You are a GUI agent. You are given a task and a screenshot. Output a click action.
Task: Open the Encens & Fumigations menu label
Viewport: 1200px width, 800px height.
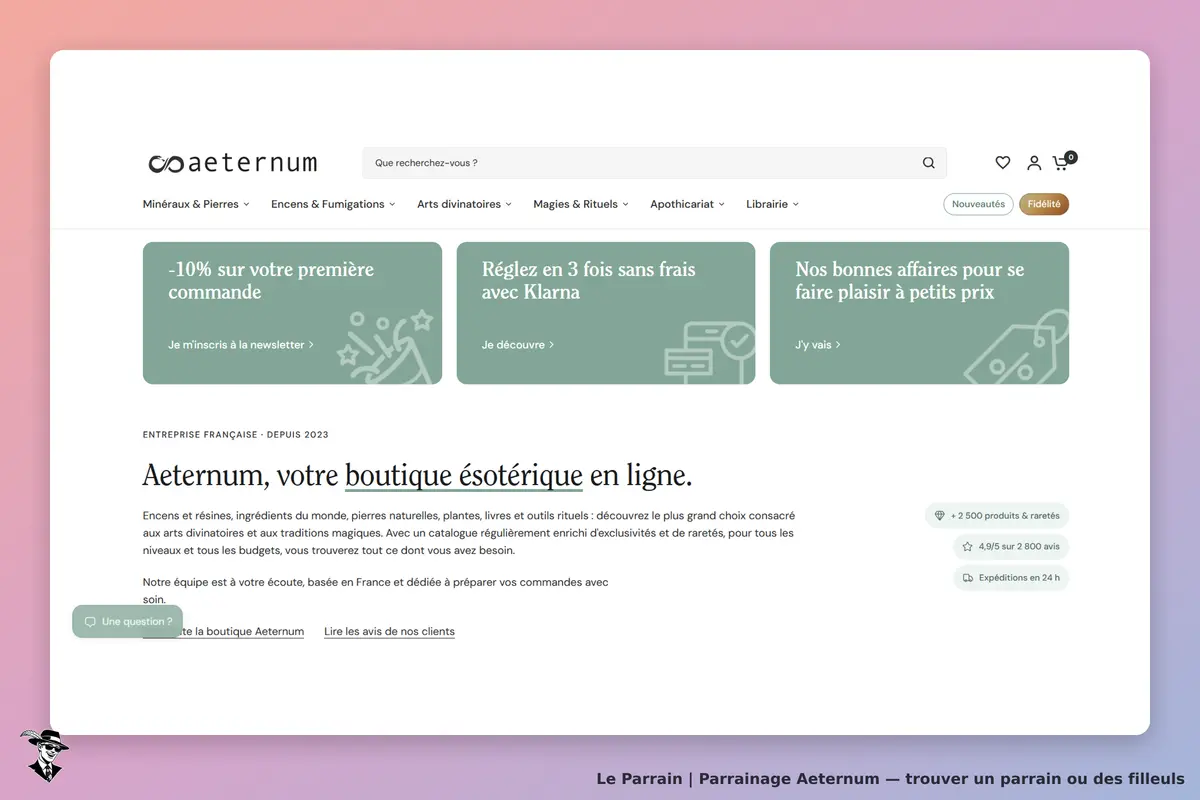tap(328, 204)
